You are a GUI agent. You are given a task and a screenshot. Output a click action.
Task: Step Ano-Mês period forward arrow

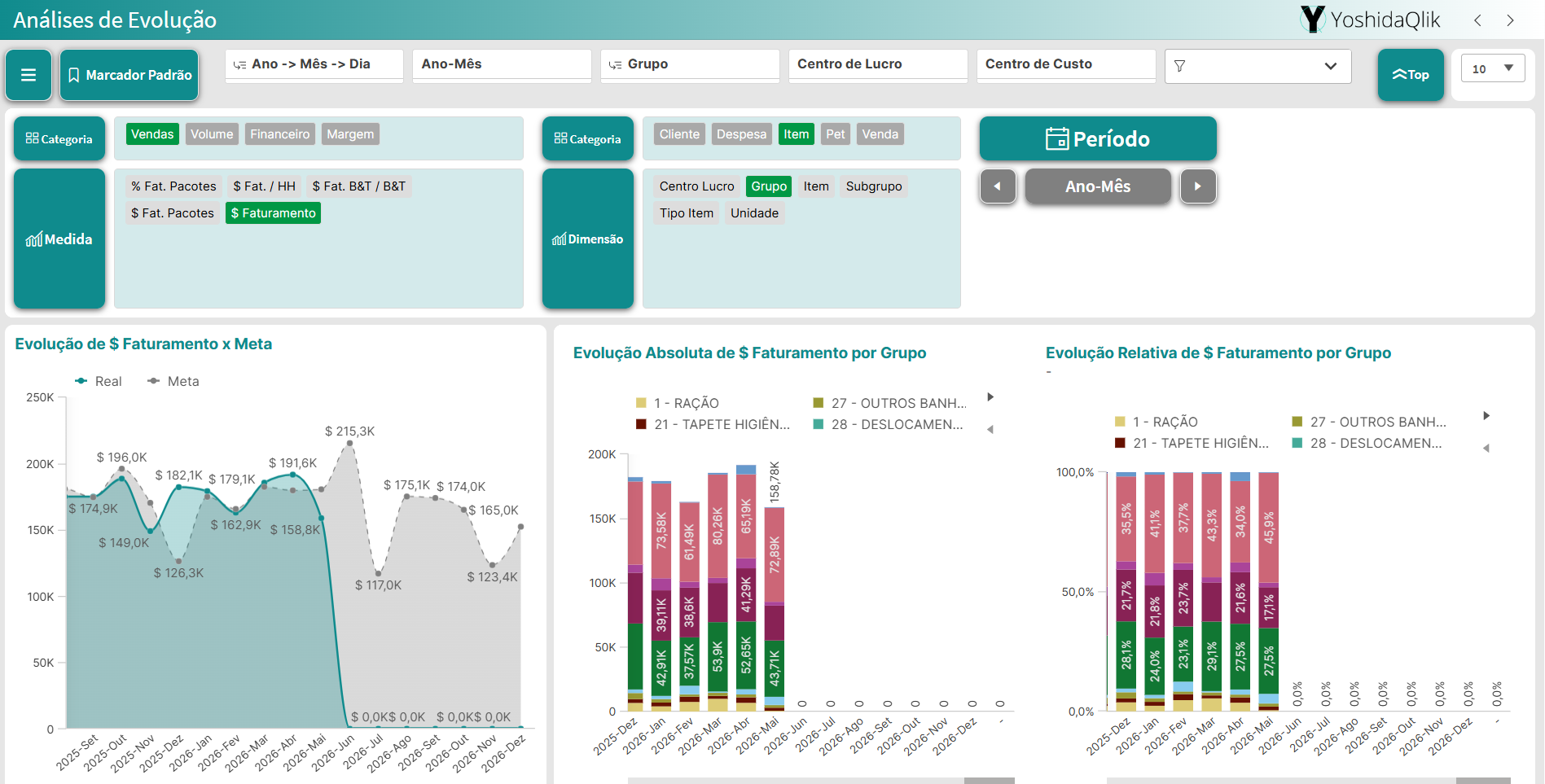1198,186
